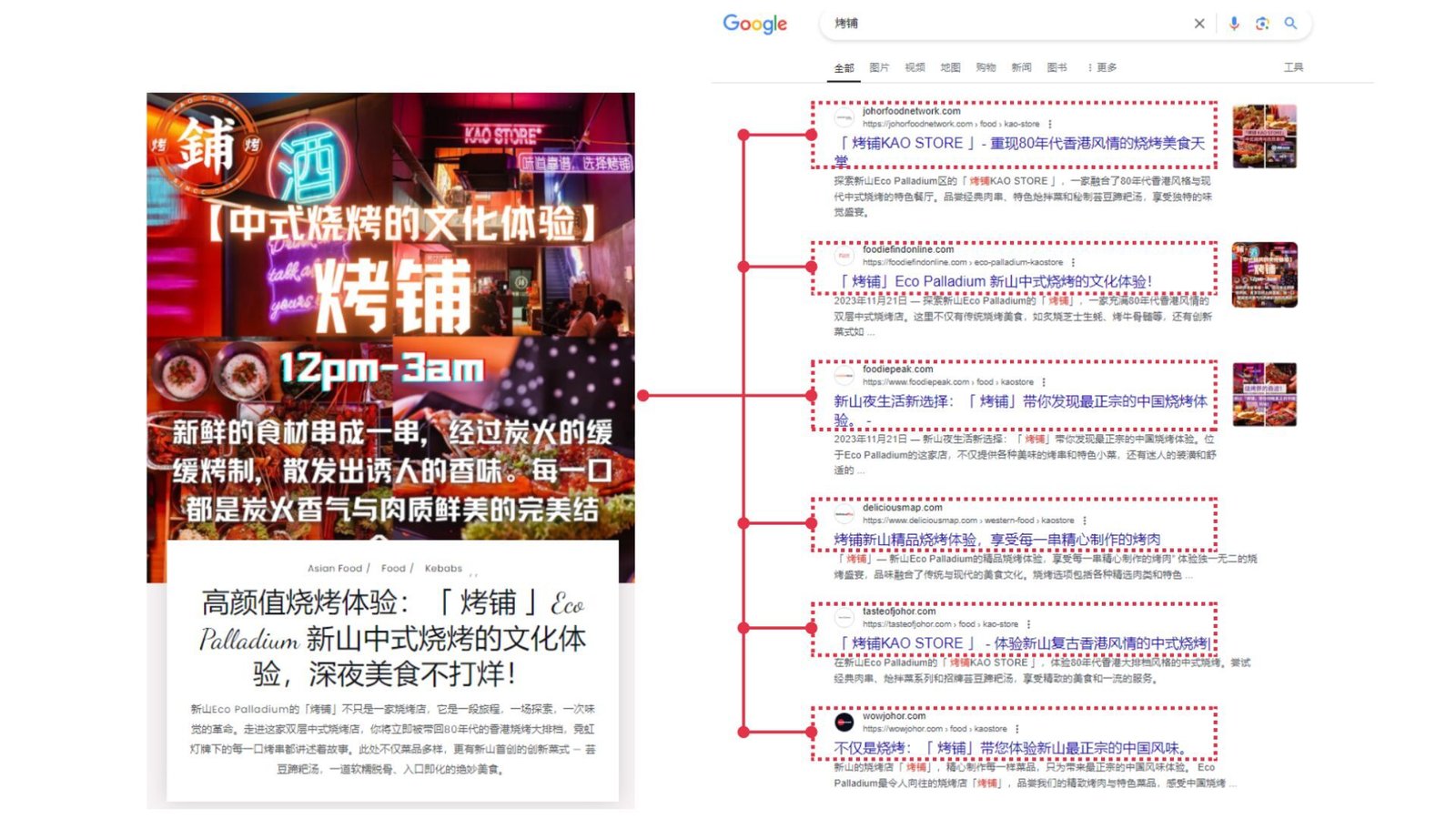Open the 工具 (Tools) filter menu
Viewport: 1456px width, 819px height.
click(x=1293, y=67)
